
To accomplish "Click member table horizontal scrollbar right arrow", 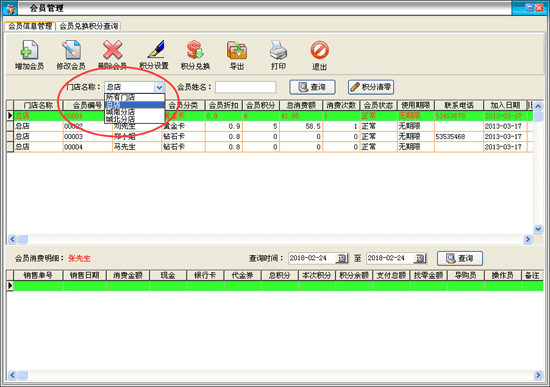I will [528, 239].
